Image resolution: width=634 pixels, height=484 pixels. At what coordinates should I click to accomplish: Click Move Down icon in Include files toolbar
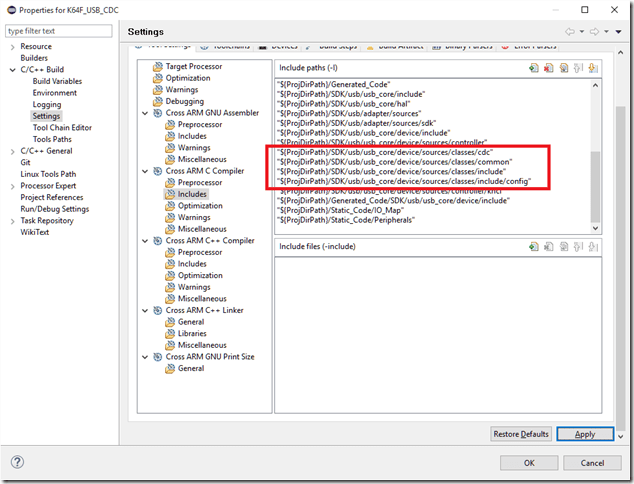593,247
